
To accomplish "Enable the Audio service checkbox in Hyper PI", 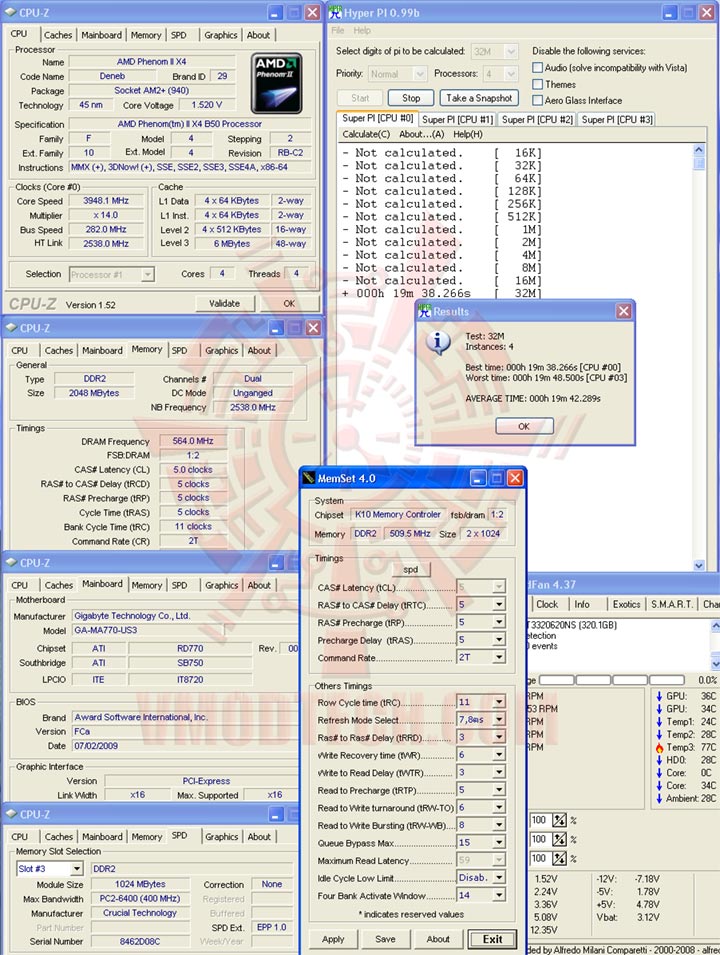I will coord(537,68).
